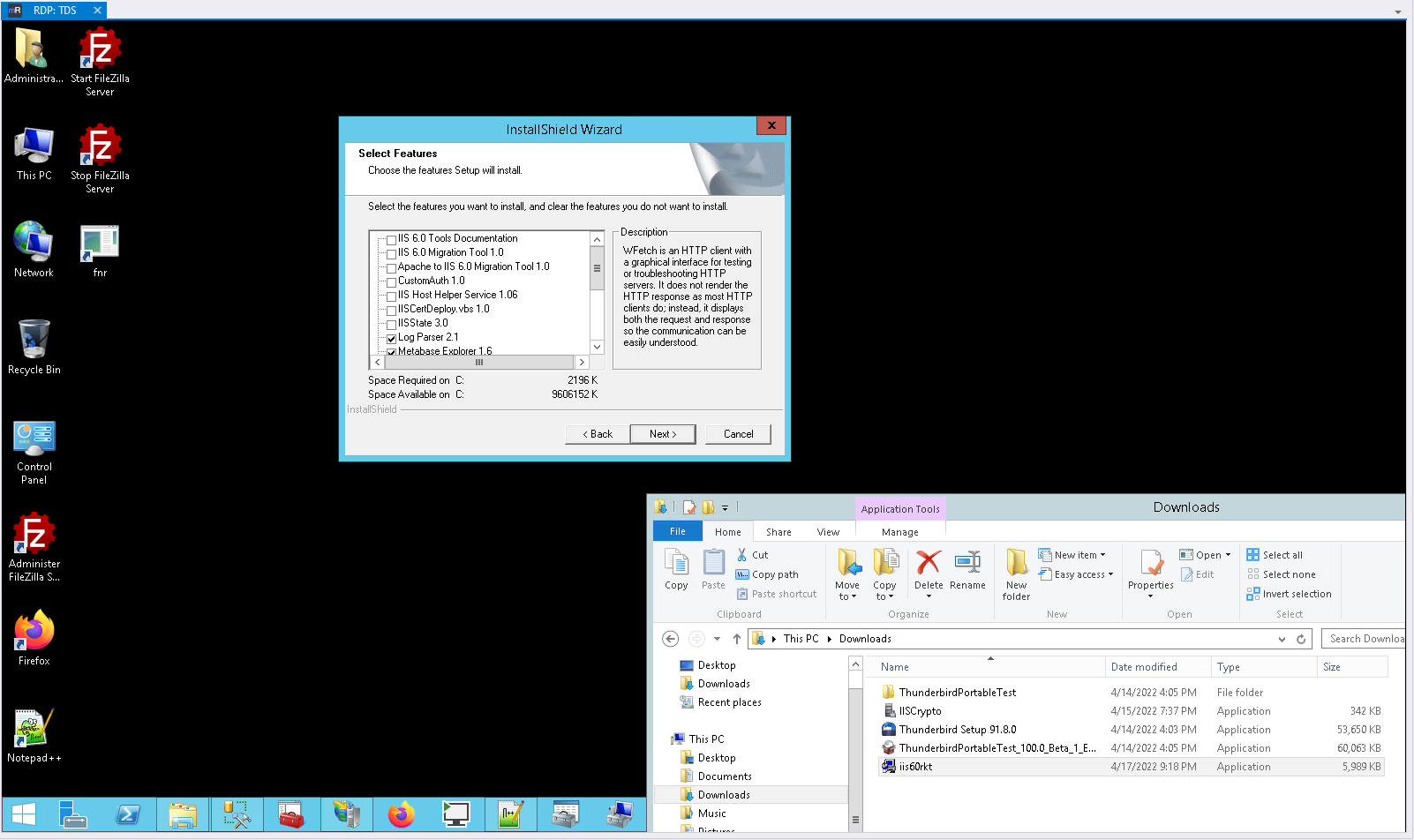This screenshot has height=840, width=1414.
Task: Click Next in InstallShield Wizard
Action: click(663, 434)
